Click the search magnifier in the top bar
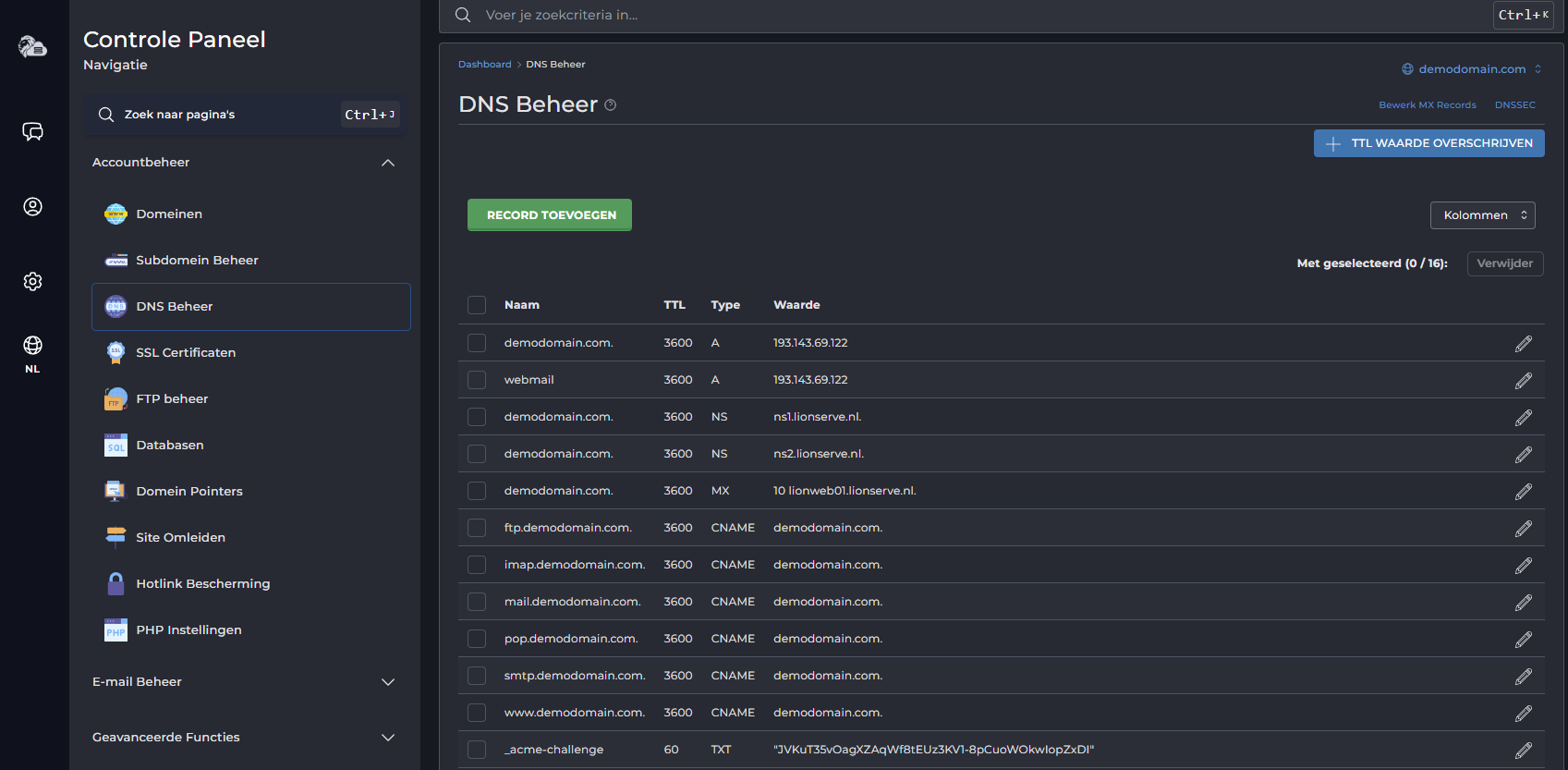 (x=463, y=15)
